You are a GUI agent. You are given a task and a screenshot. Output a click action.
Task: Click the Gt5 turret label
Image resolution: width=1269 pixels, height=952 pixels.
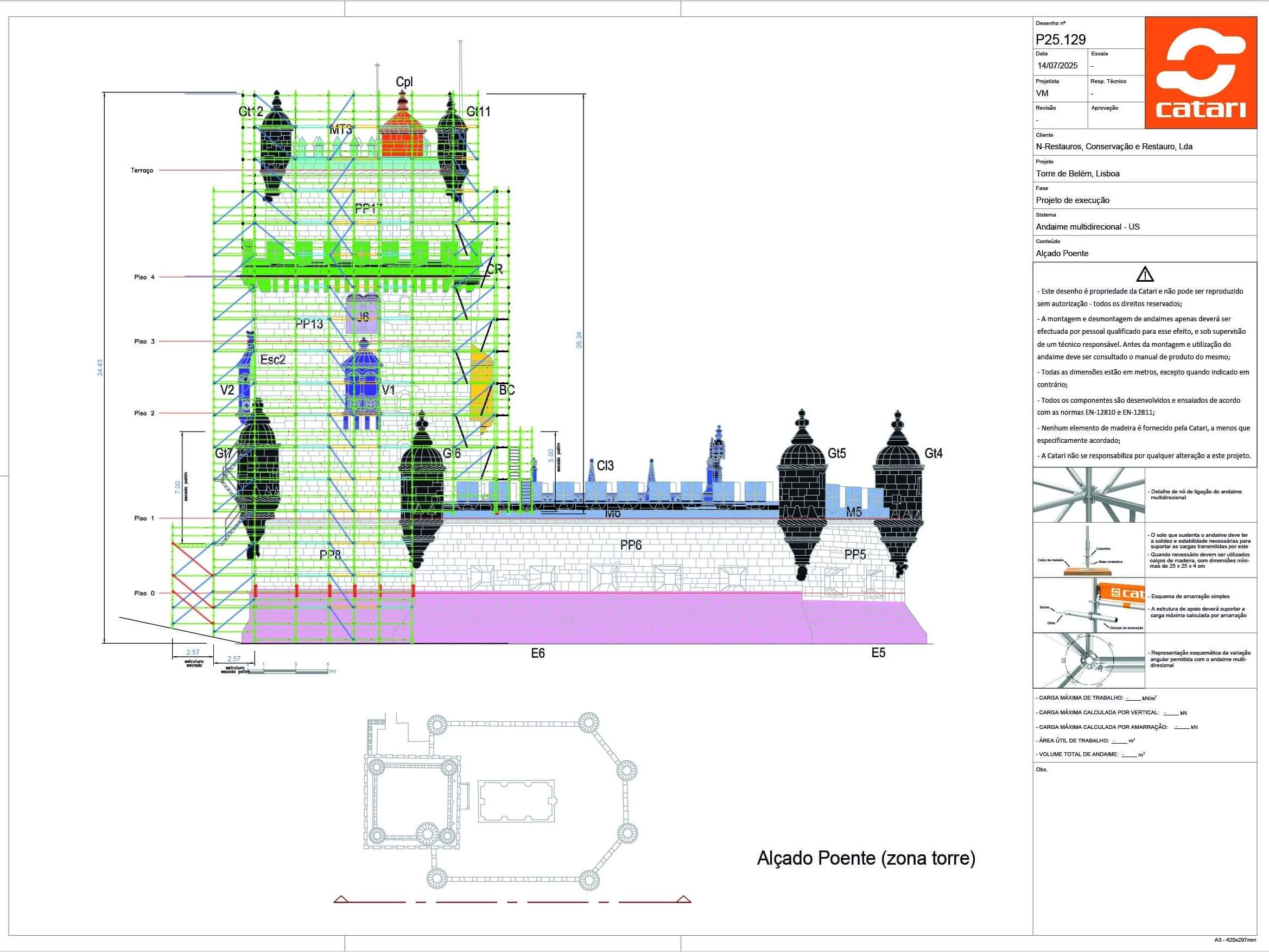pyautogui.click(x=837, y=453)
